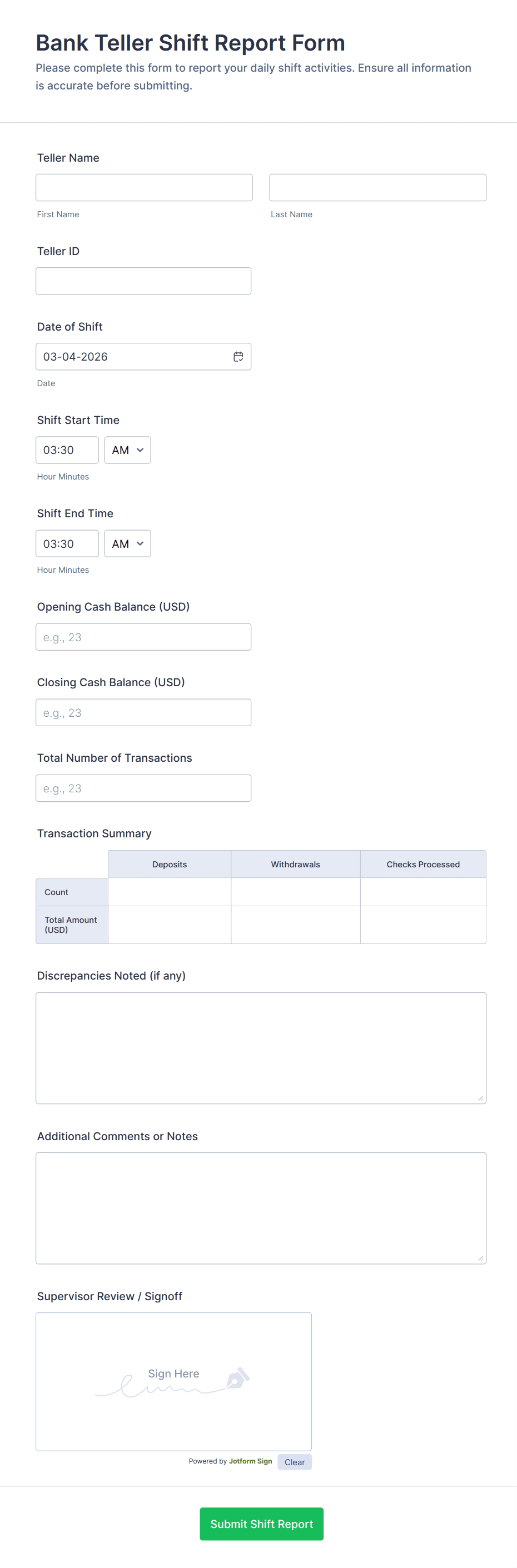Focus the First Name input field
This screenshot has width=517, height=1568.
144,187
